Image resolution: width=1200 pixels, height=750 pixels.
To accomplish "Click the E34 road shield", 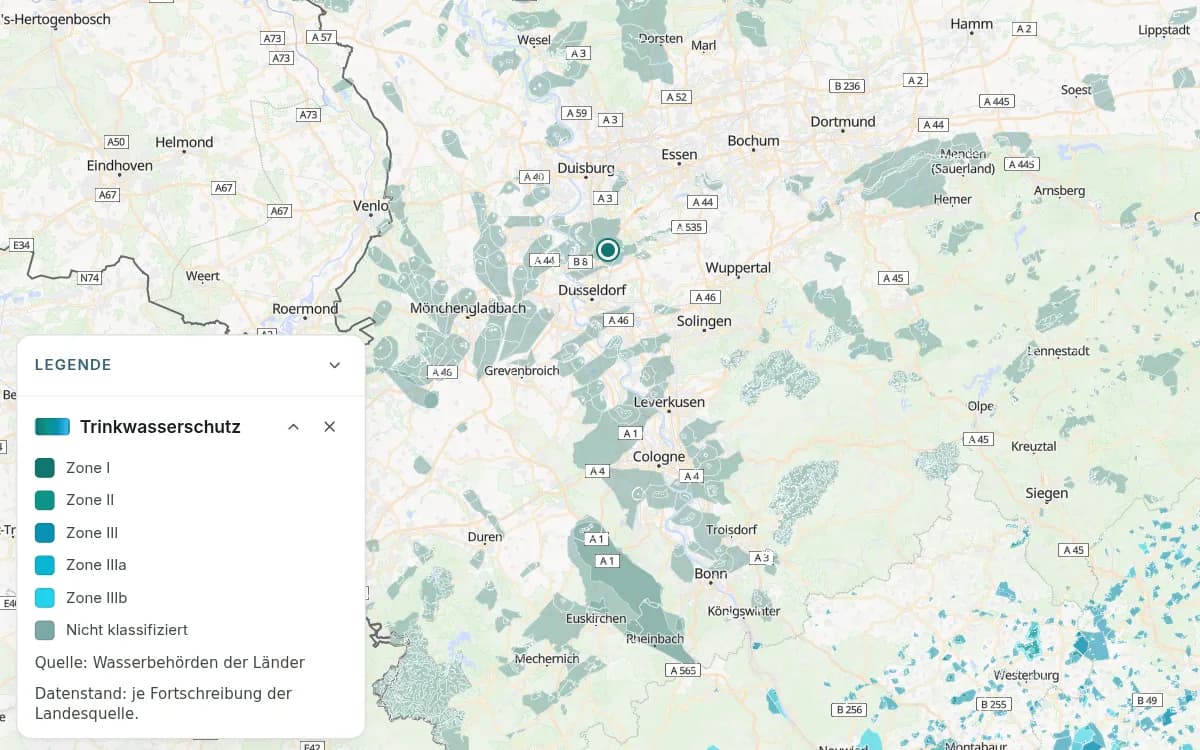I will pos(21,245).
